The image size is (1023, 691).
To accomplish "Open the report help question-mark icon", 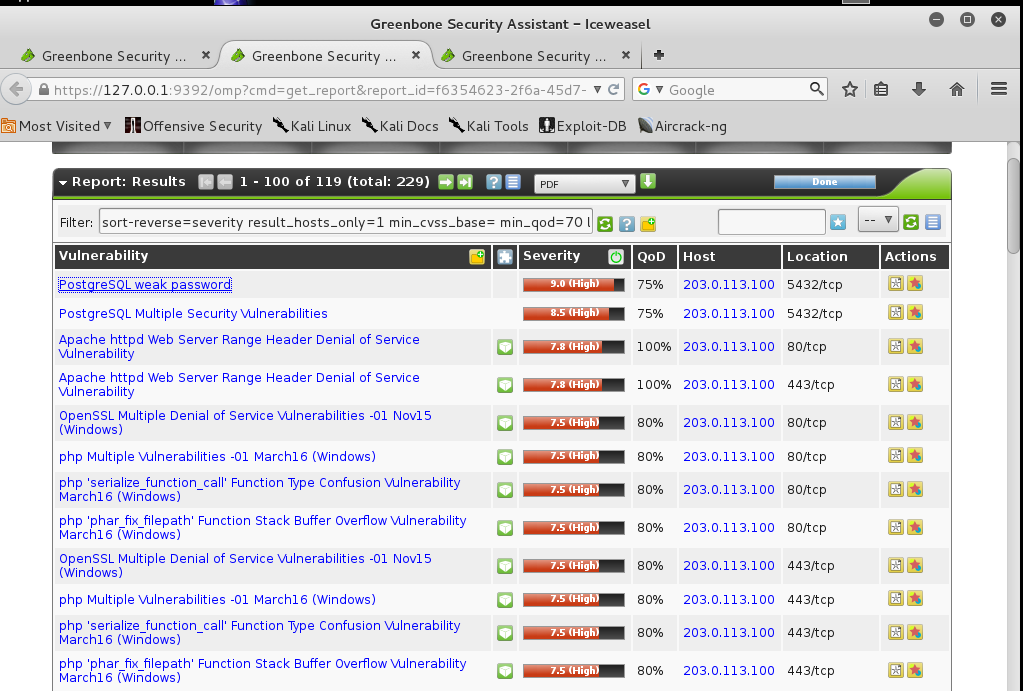I will click(494, 182).
